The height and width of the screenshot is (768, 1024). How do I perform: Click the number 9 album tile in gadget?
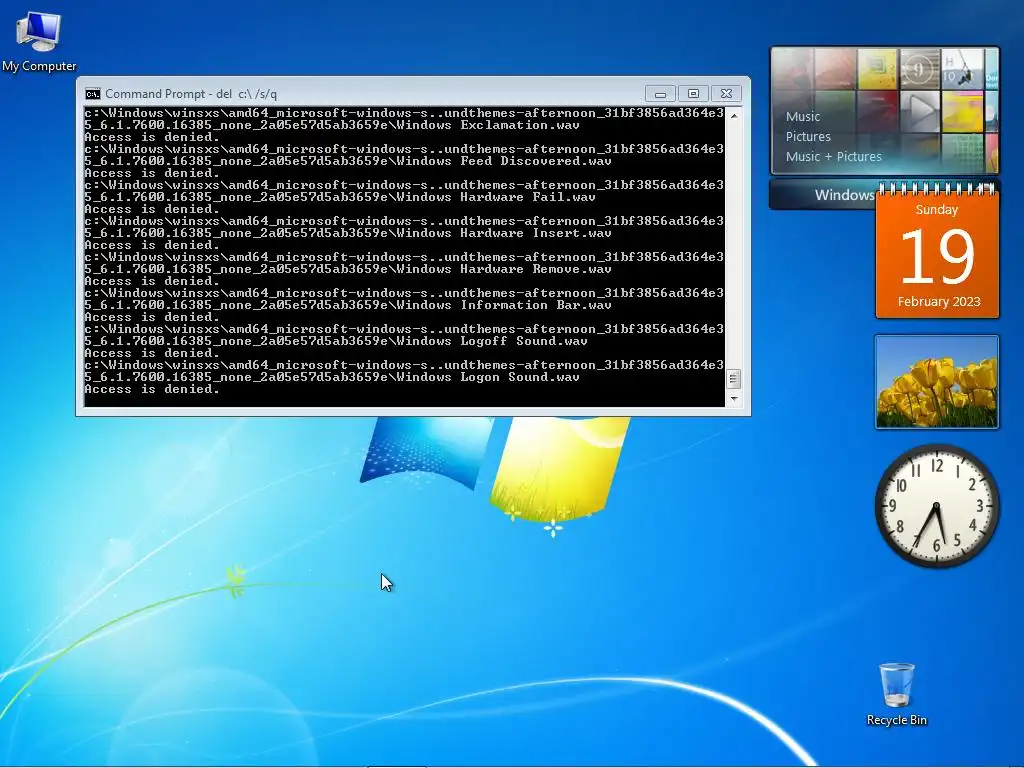pos(920,69)
